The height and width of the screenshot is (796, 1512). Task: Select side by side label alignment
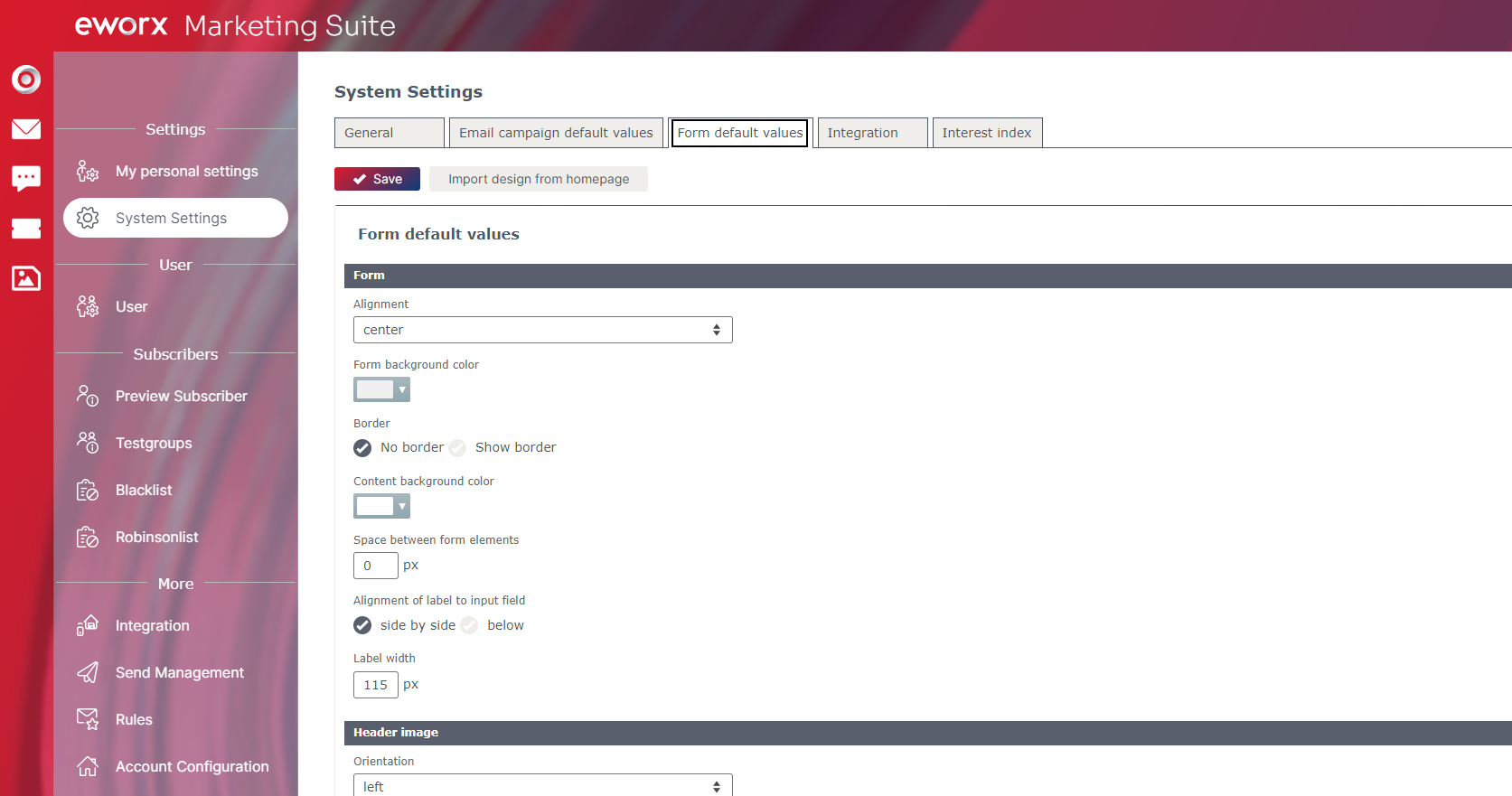[x=362, y=625]
